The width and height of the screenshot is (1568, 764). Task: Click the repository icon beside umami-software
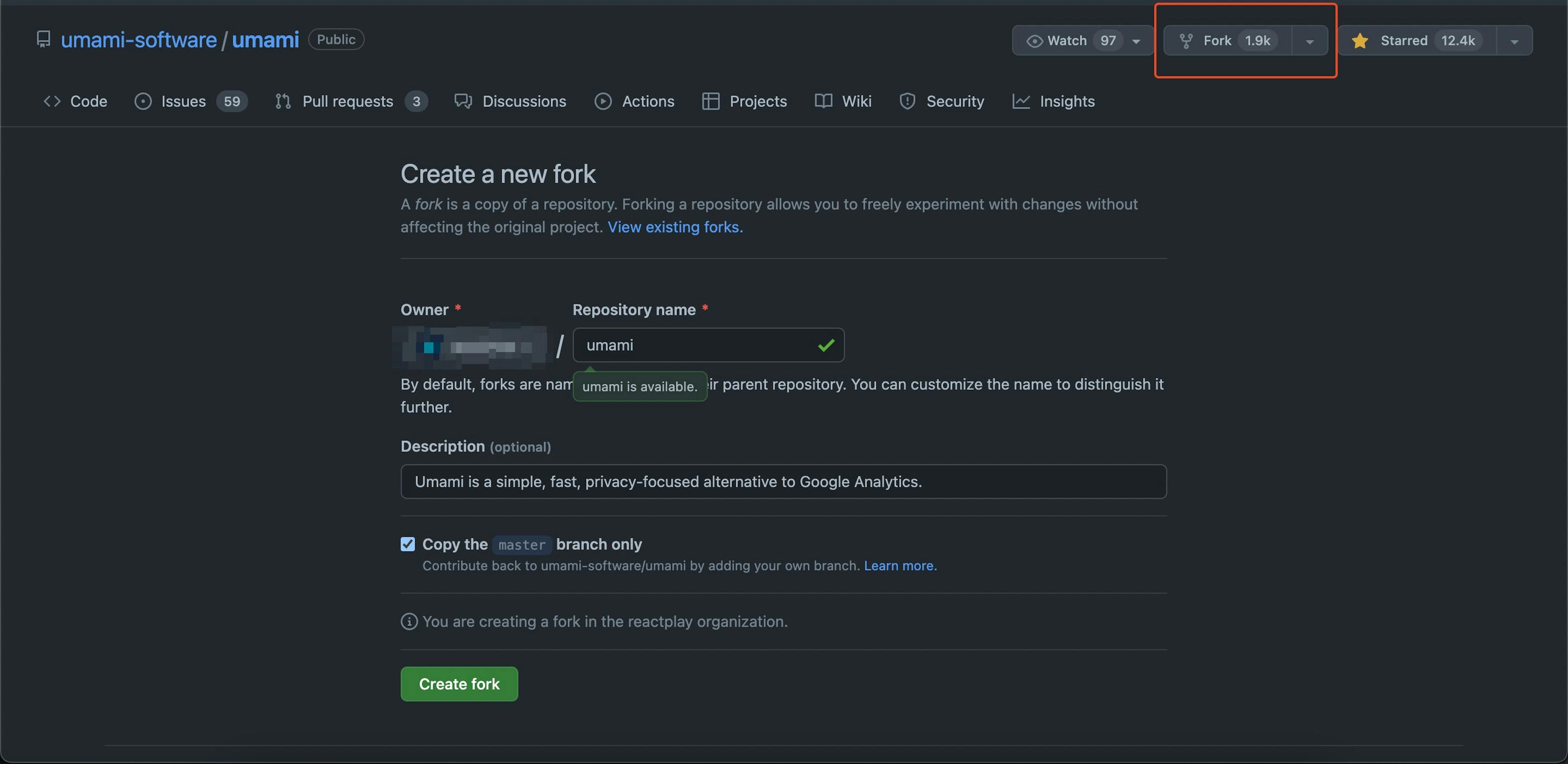click(43, 40)
